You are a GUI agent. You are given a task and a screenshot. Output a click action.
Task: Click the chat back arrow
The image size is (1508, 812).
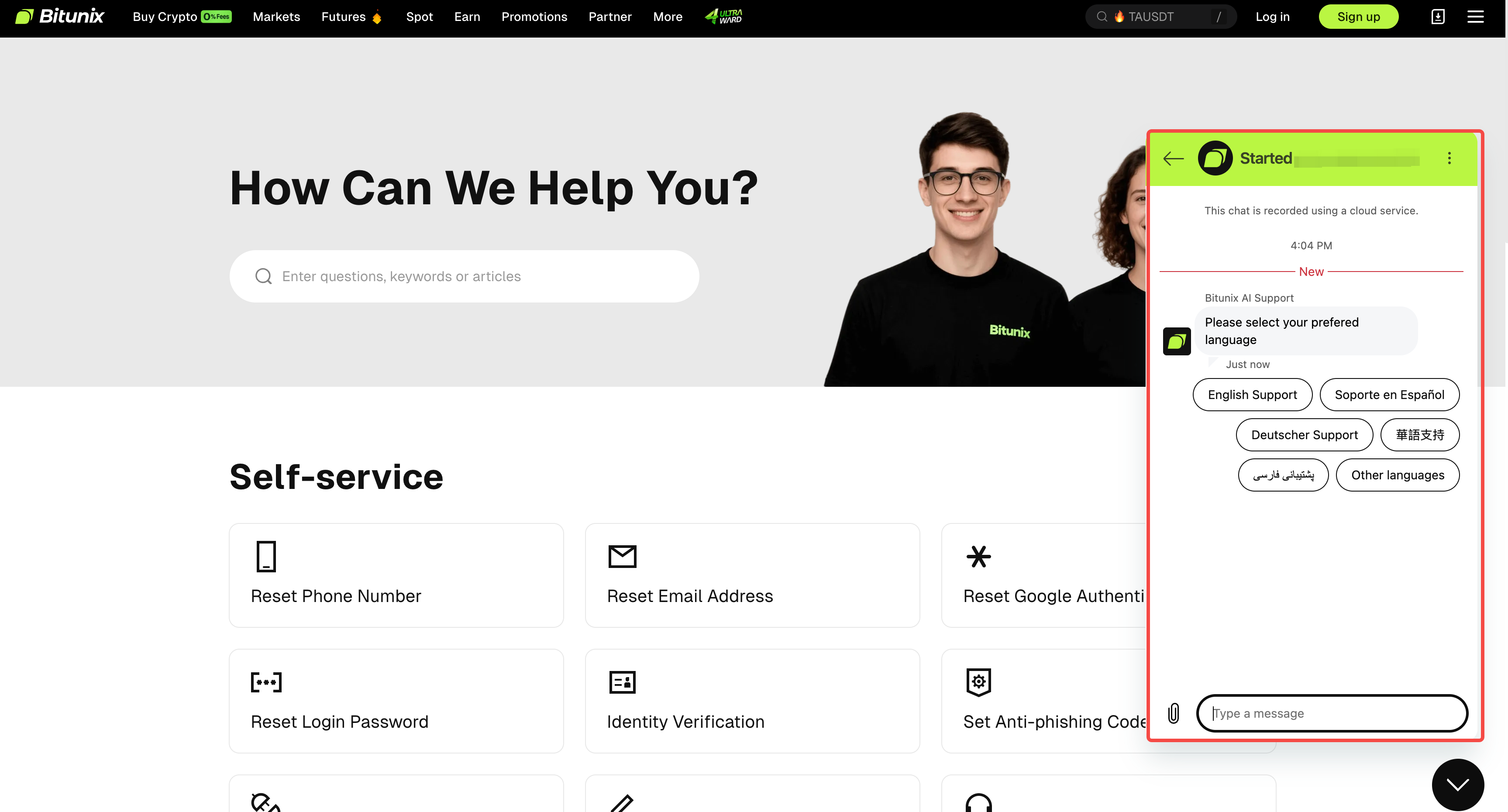pyautogui.click(x=1173, y=158)
